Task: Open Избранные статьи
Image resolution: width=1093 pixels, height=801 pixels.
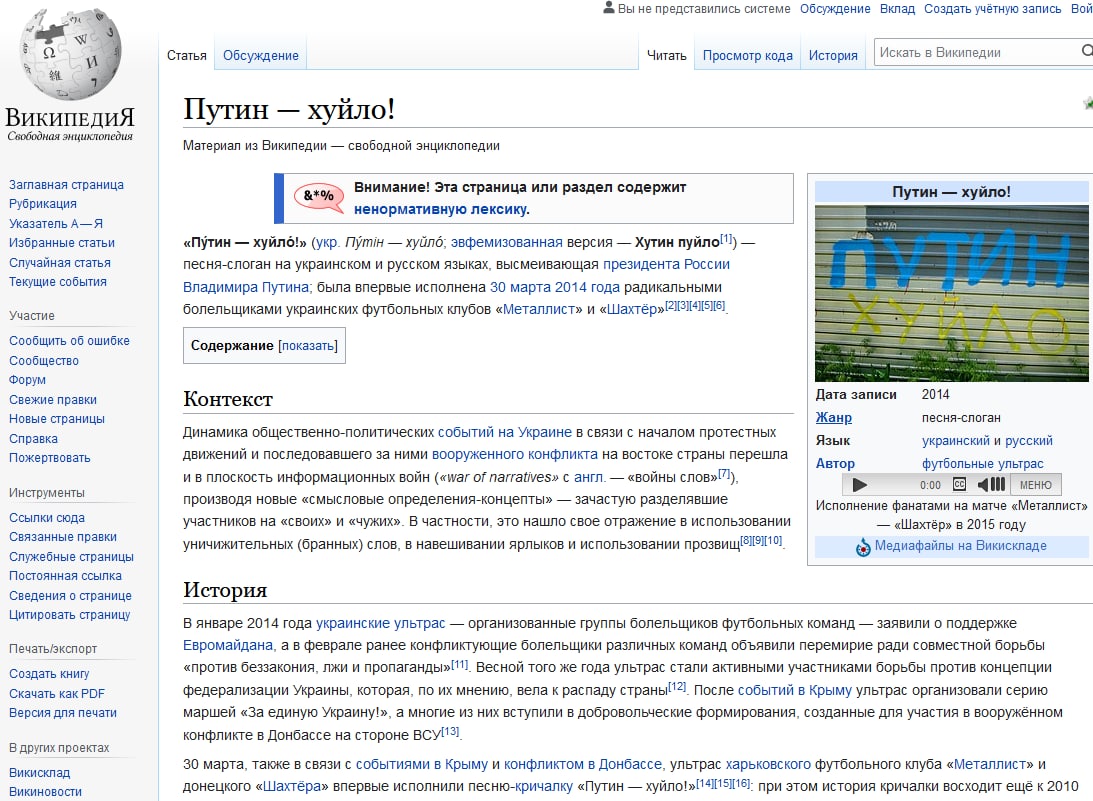Action: pyautogui.click(x=62, y=243)
